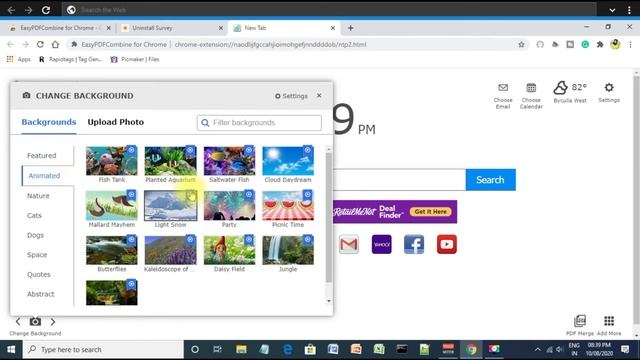Choose the Saltwater Fish background thumbnail
This screenshot has width=640, height=360.
[x=229, y=160]
